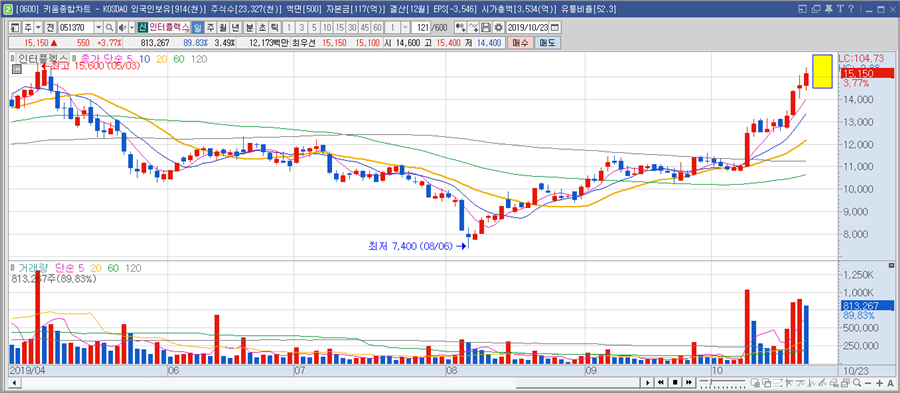Open stock search magnifier icon
The width and height of the screenshot is (900, 393).
pyautogui.click(x=110, y=28)
